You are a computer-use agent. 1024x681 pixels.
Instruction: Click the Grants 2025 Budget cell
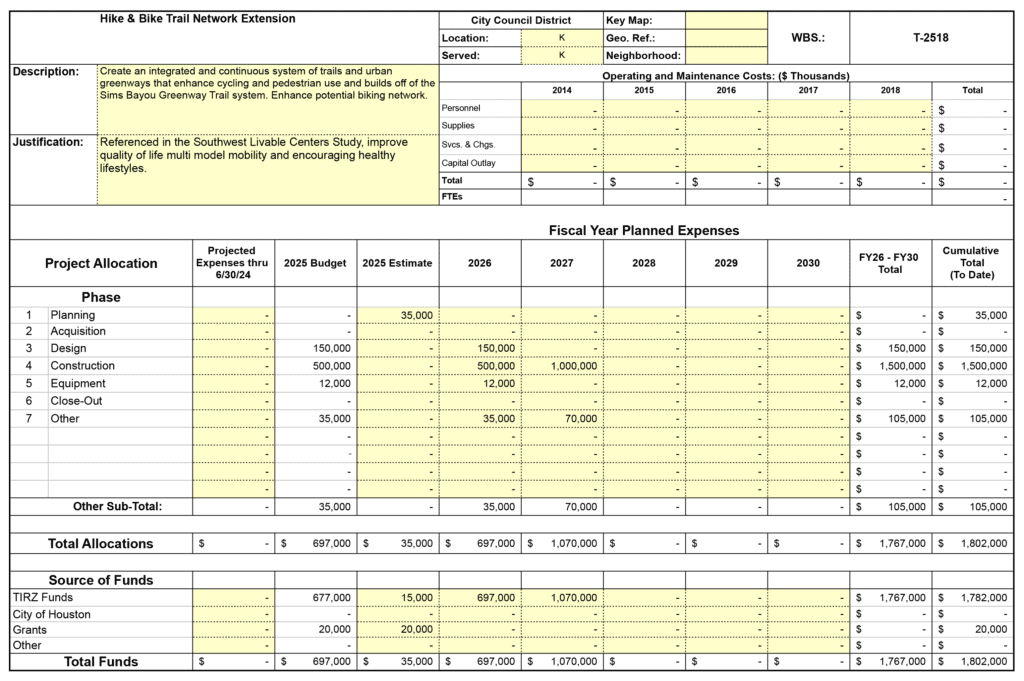[x=315, y=629]
